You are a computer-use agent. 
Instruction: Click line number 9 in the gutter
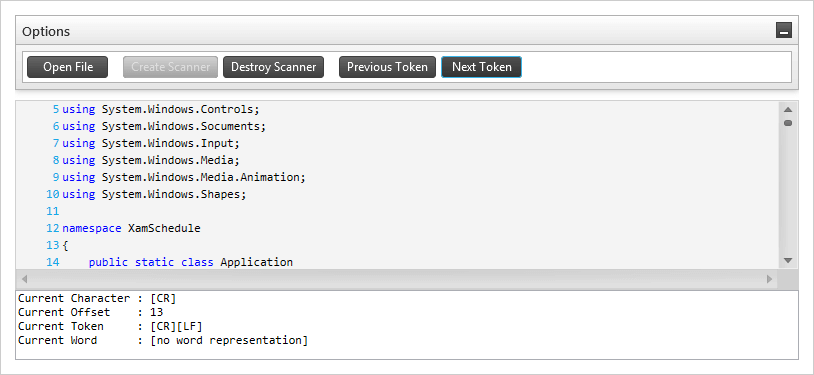tap(56, 177)
